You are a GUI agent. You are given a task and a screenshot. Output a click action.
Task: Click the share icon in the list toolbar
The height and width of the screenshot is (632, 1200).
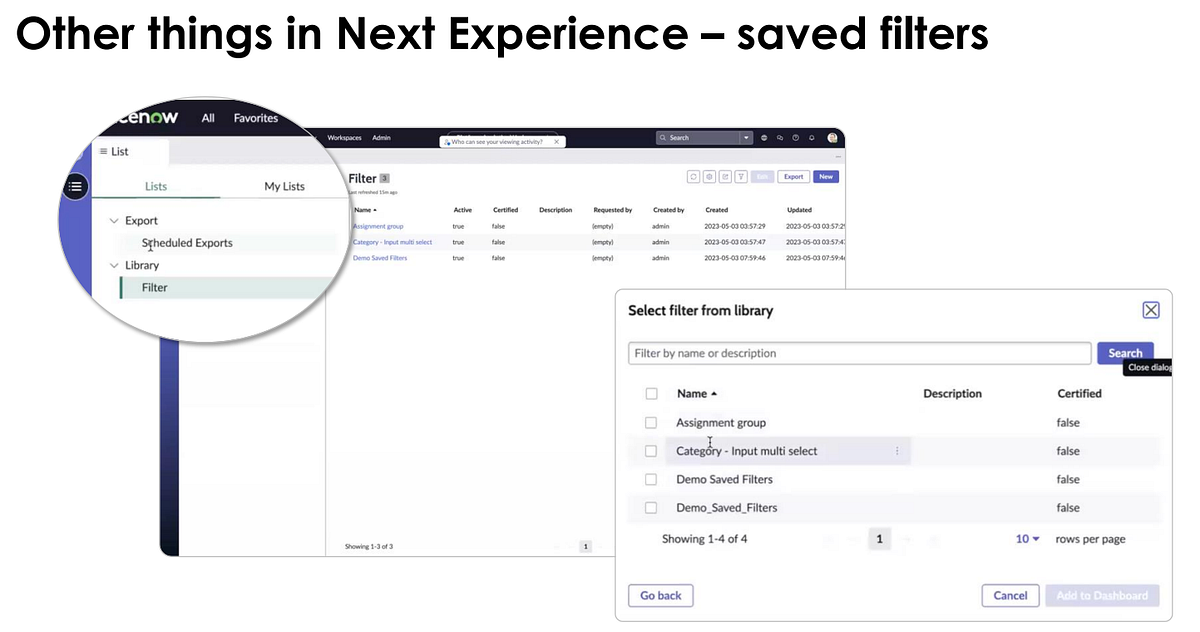pos(723,176)
